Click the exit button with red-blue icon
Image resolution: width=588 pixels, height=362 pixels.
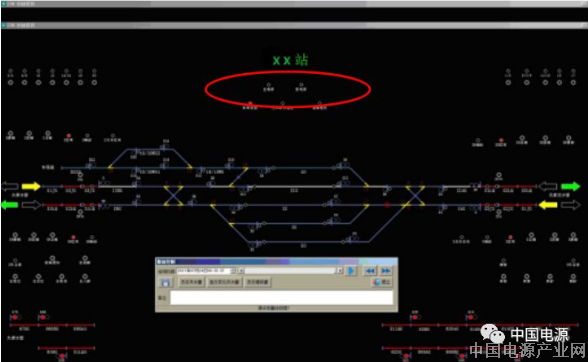point(382,282)
